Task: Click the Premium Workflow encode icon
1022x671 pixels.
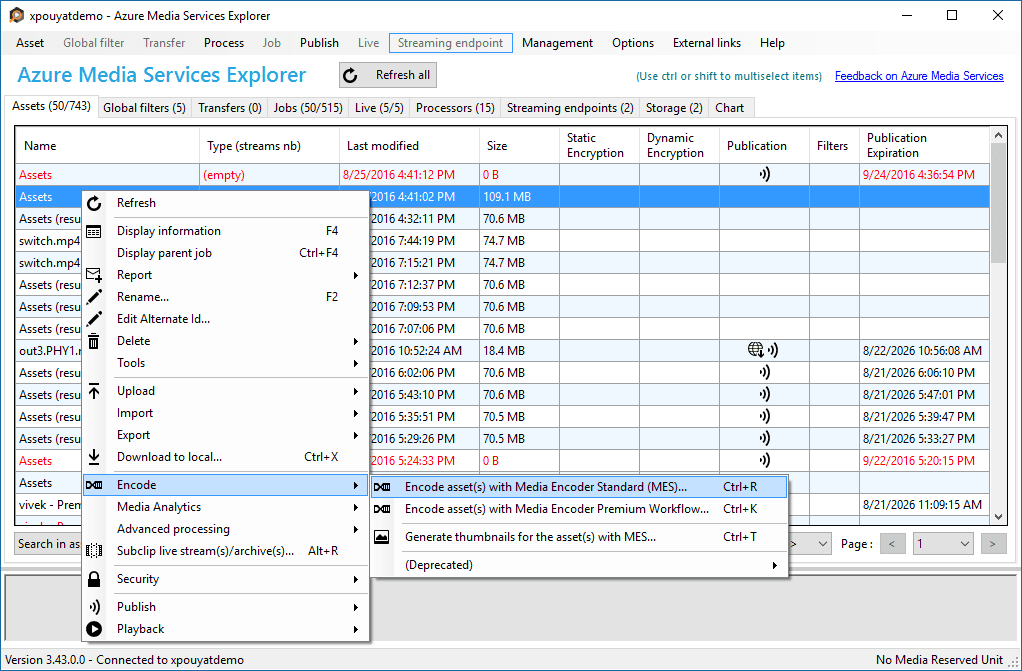Action: pyautogui.click(x=382, y=509)
